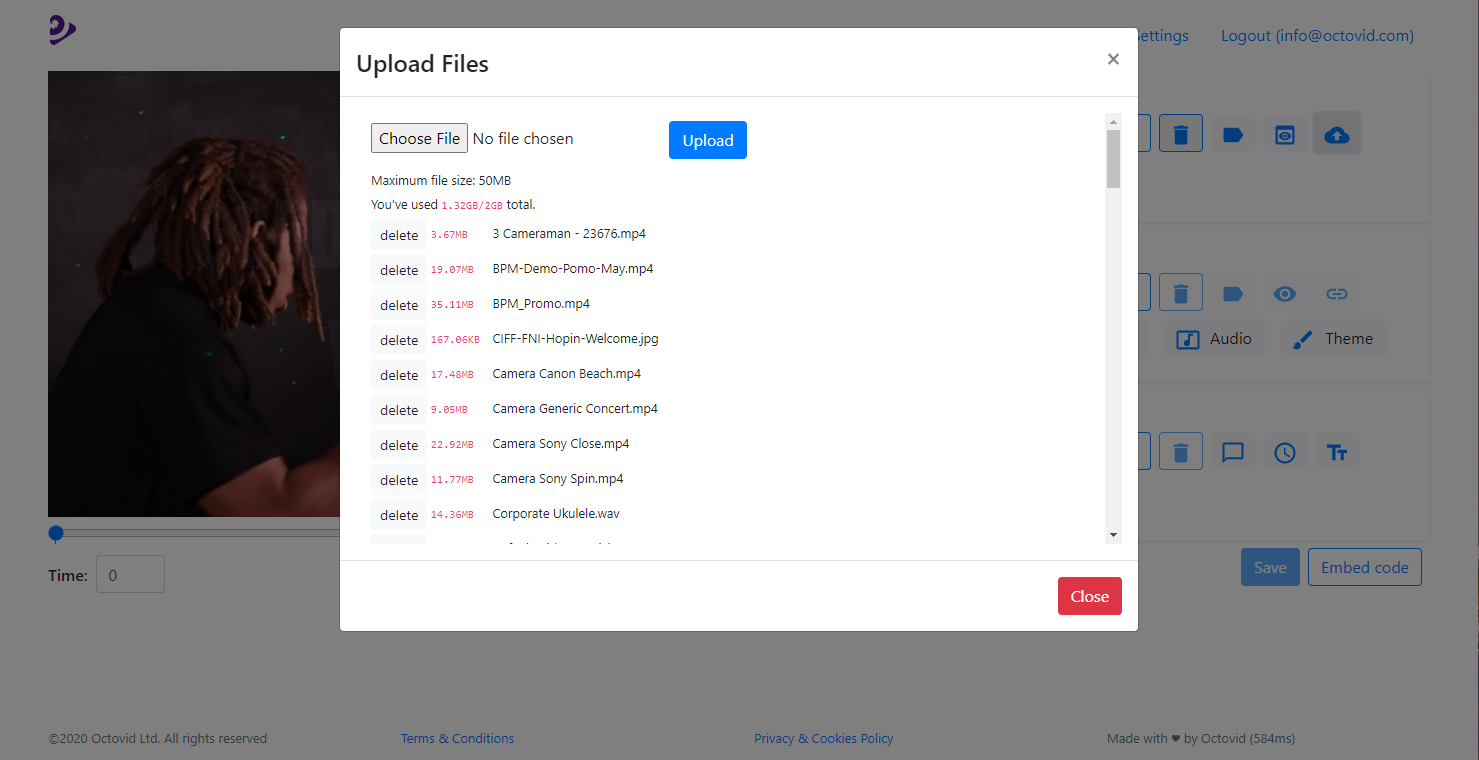1479x760 pixels.
Task: Click file name Camera Sony Close.mp4
Action: pos(561,444)
